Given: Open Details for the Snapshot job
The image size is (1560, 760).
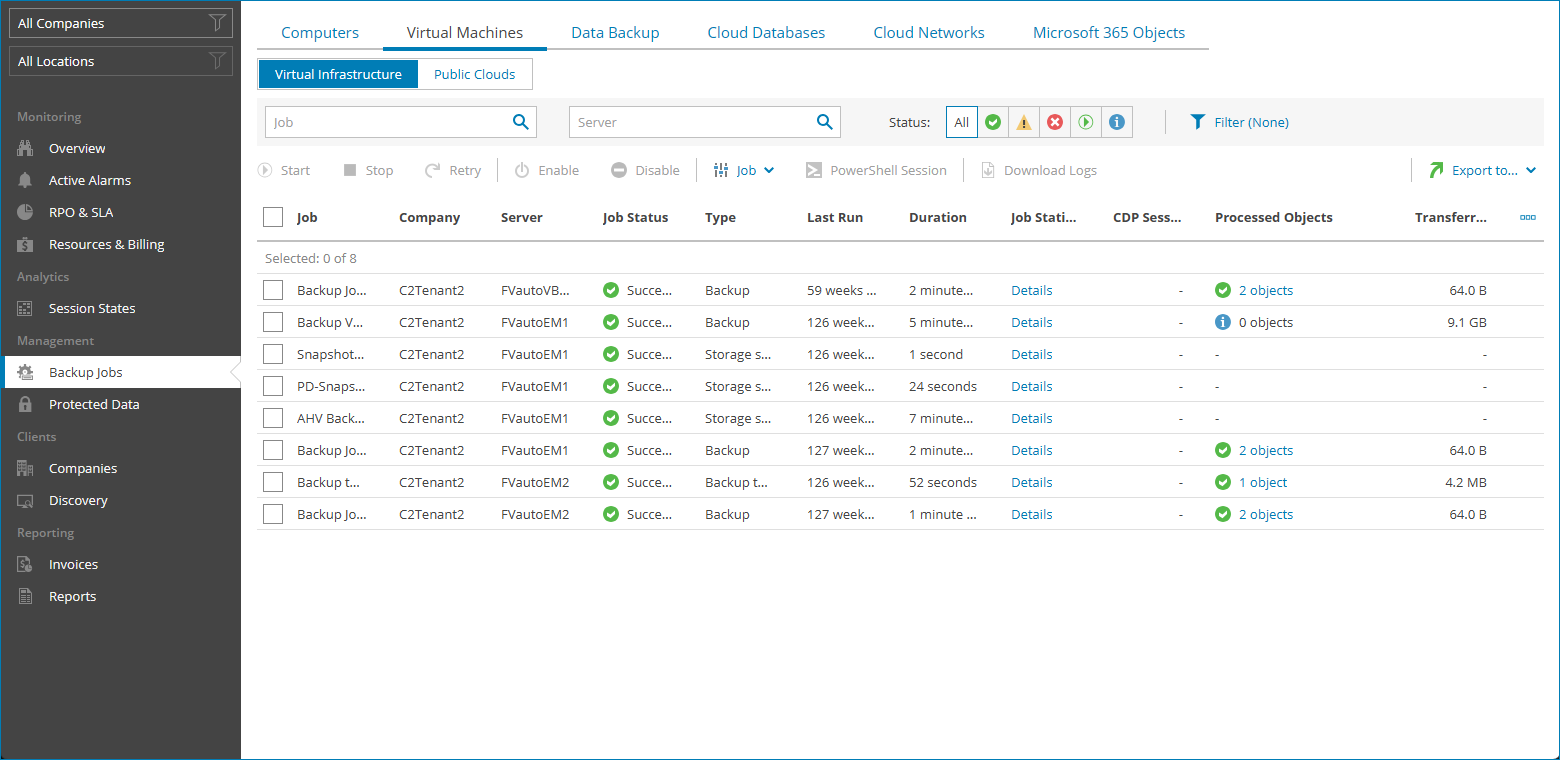Looking at the screenshot, I should coord(1031,354).
